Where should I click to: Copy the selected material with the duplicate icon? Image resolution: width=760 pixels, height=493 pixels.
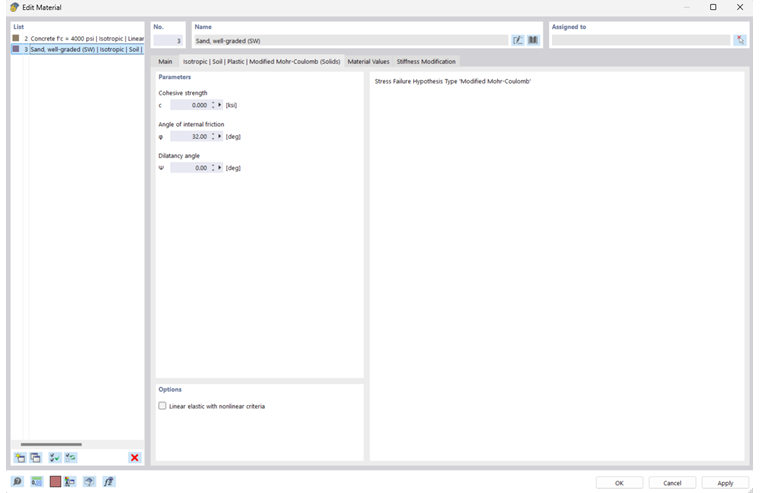point(36,458)
